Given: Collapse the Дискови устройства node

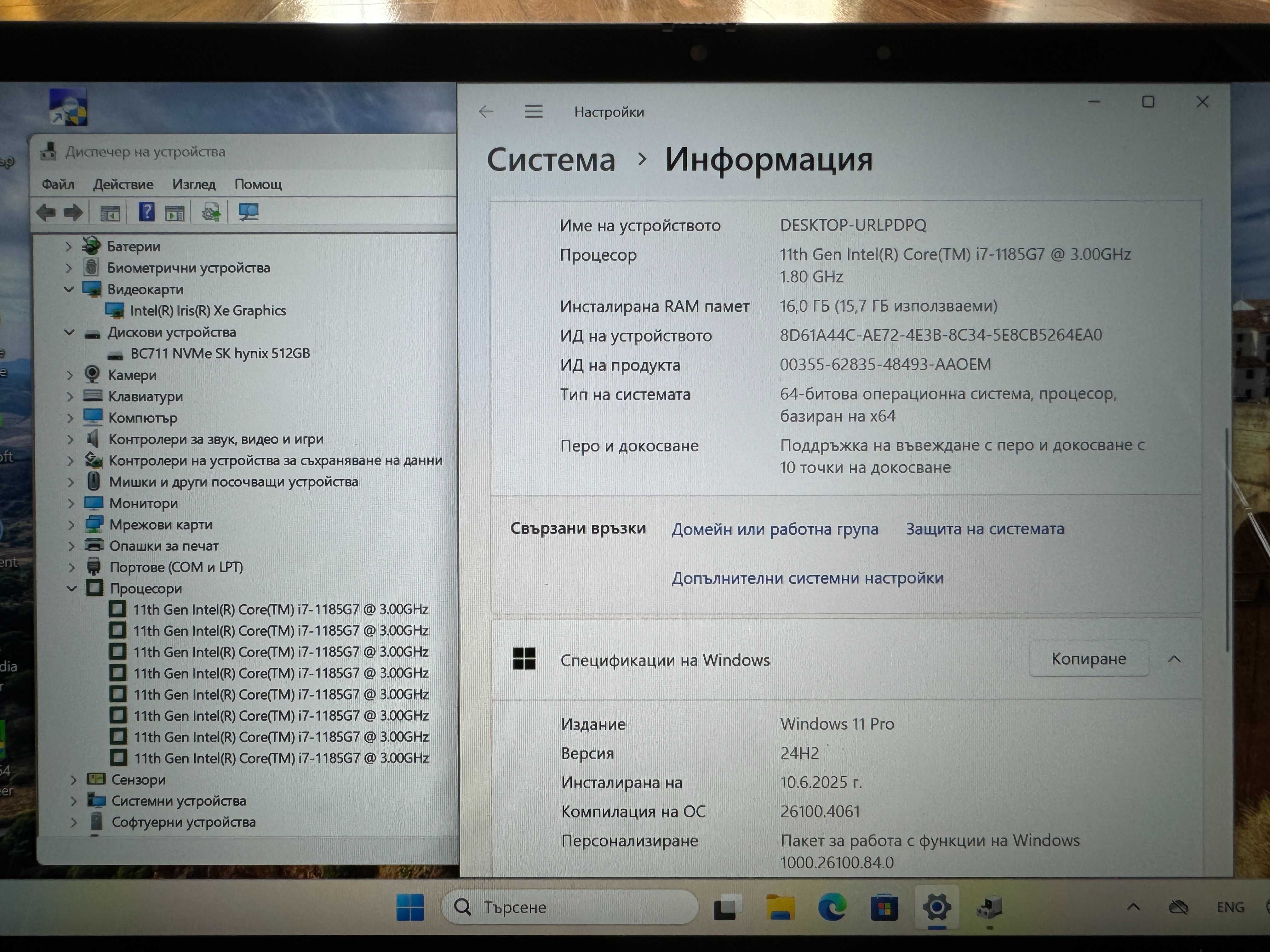Looking at the screenshot, I should (69, 332).
